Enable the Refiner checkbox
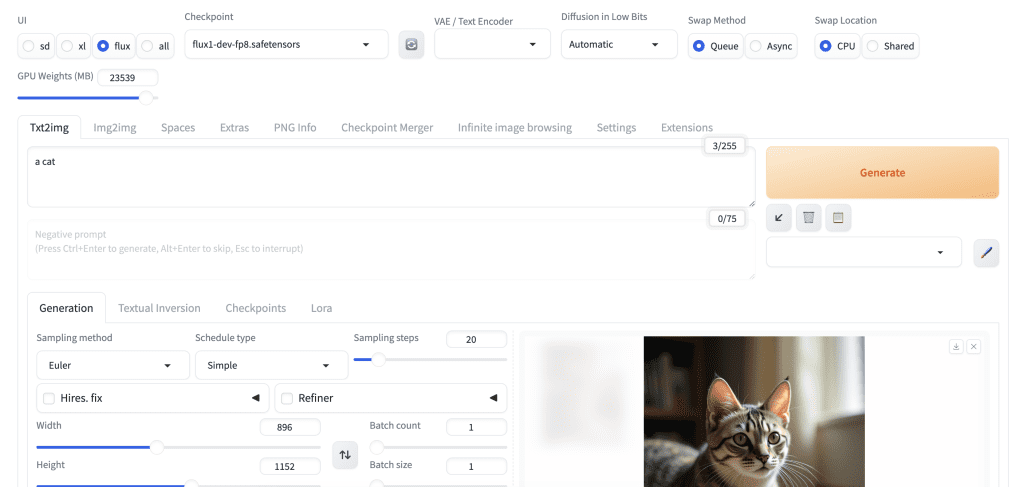Image resolution: width=1024 pixels, height=487 pixels. point(287,398)
